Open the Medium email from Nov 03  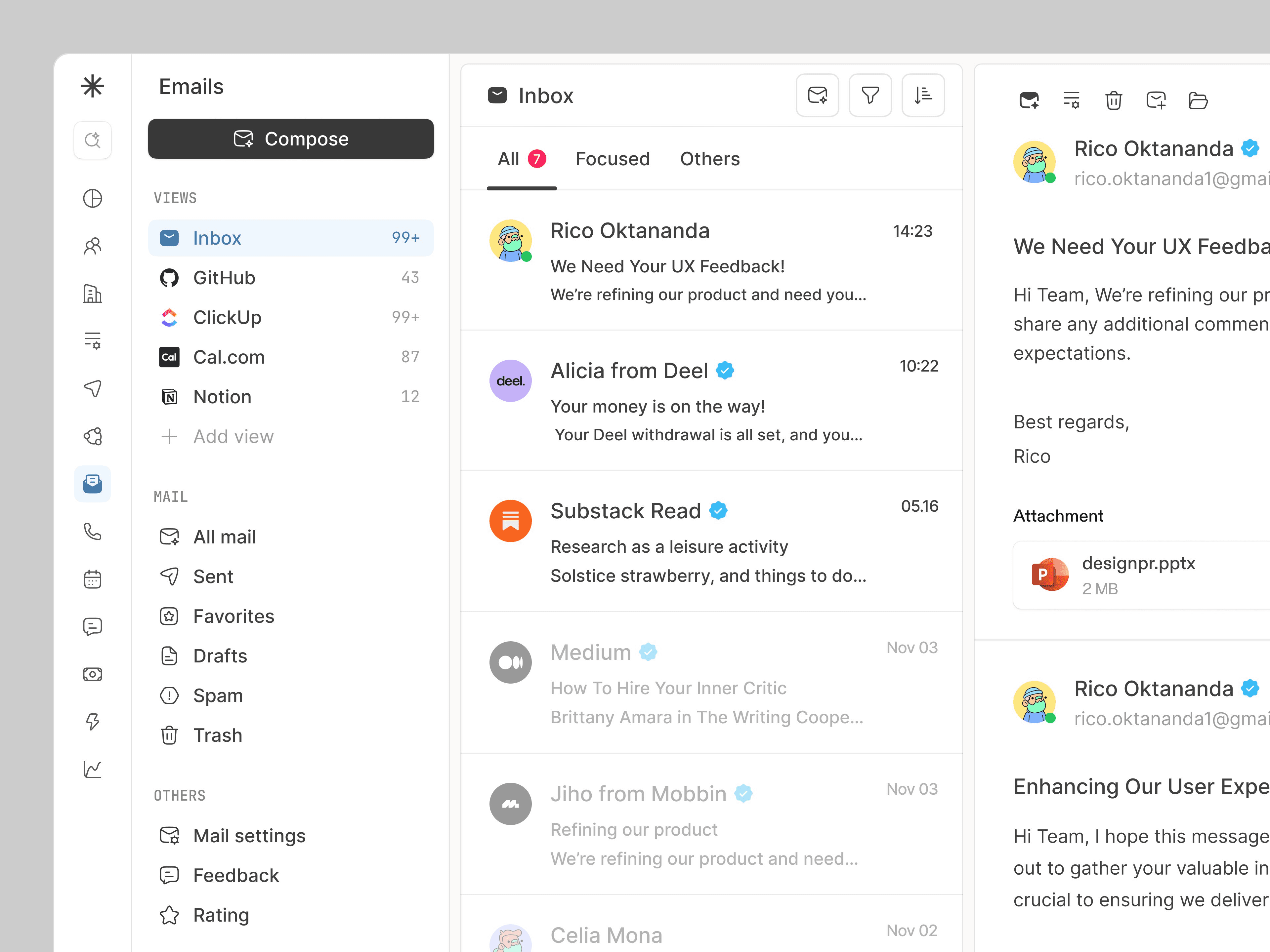click(x=711, y=683)
